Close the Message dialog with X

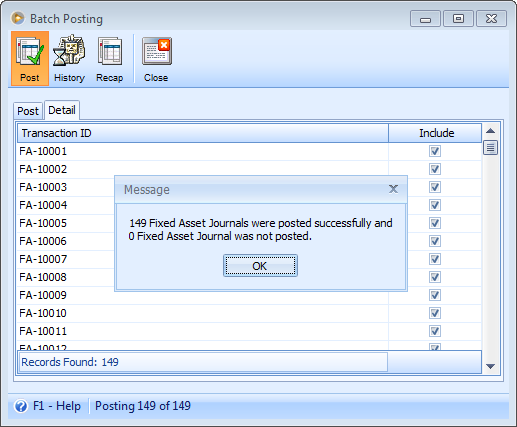[393, 189]
